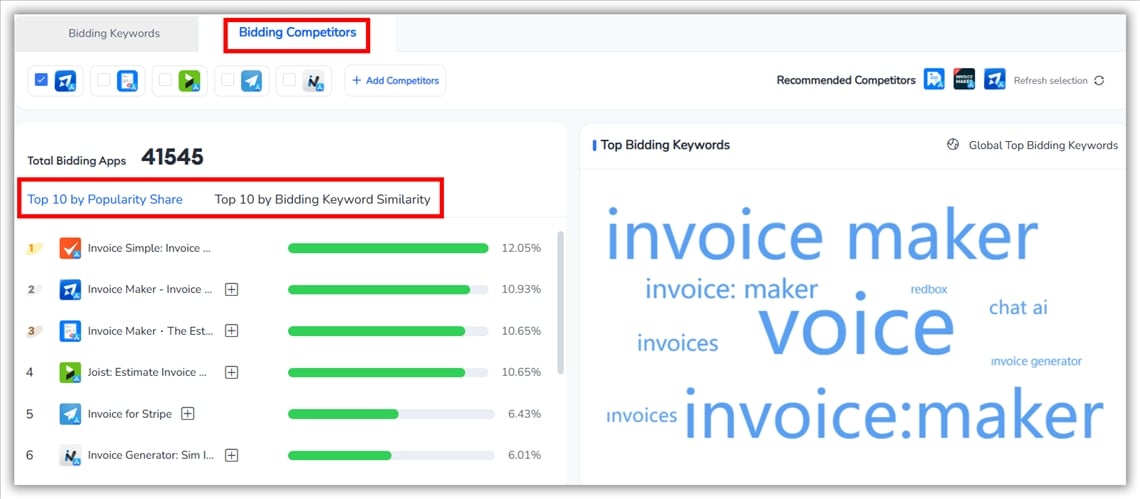Switch to the Bidding Keywords tab
Screen dimensions: 1140x499
coord(114,33)
